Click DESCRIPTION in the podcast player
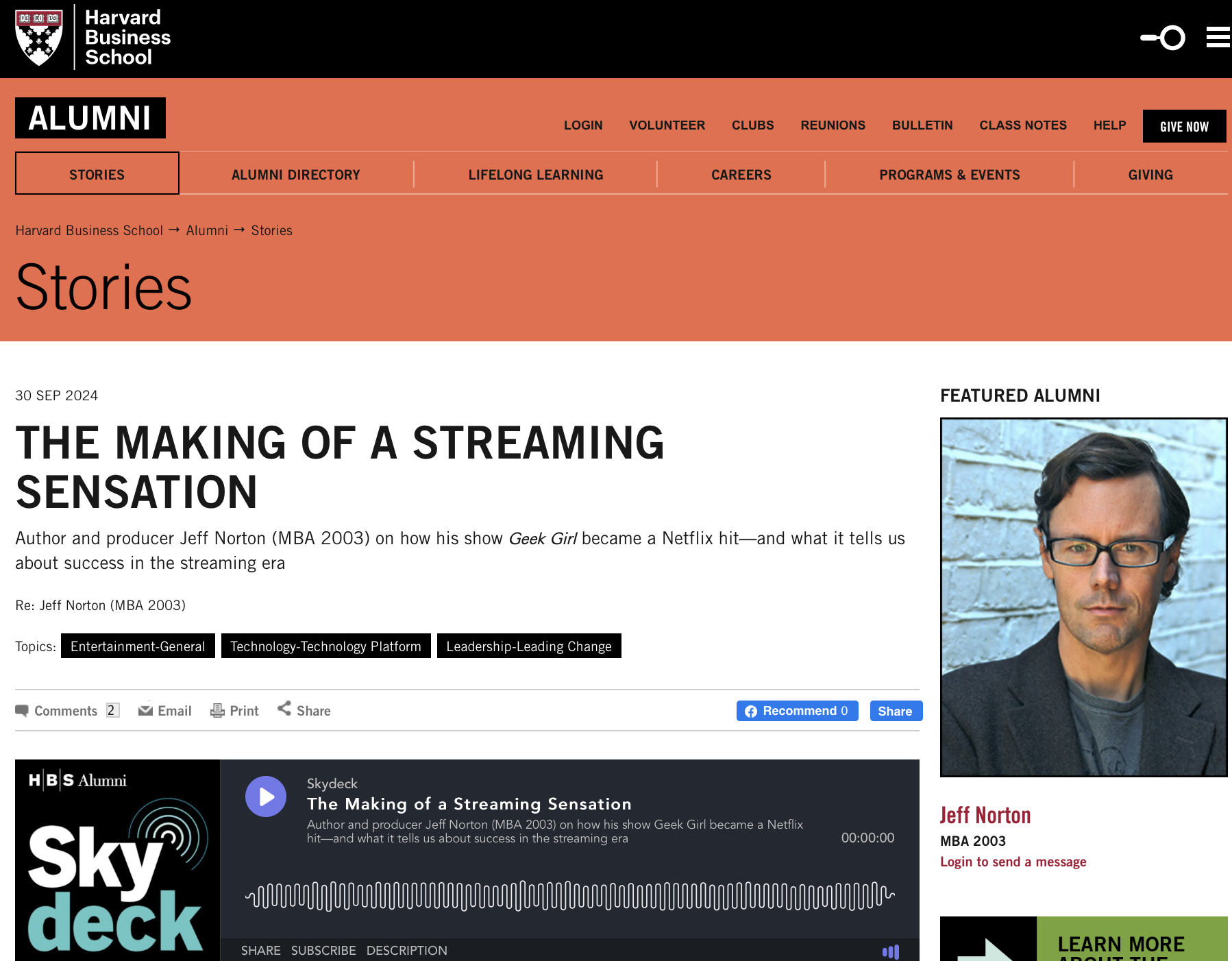1232x961 pixels. point(407,951)
